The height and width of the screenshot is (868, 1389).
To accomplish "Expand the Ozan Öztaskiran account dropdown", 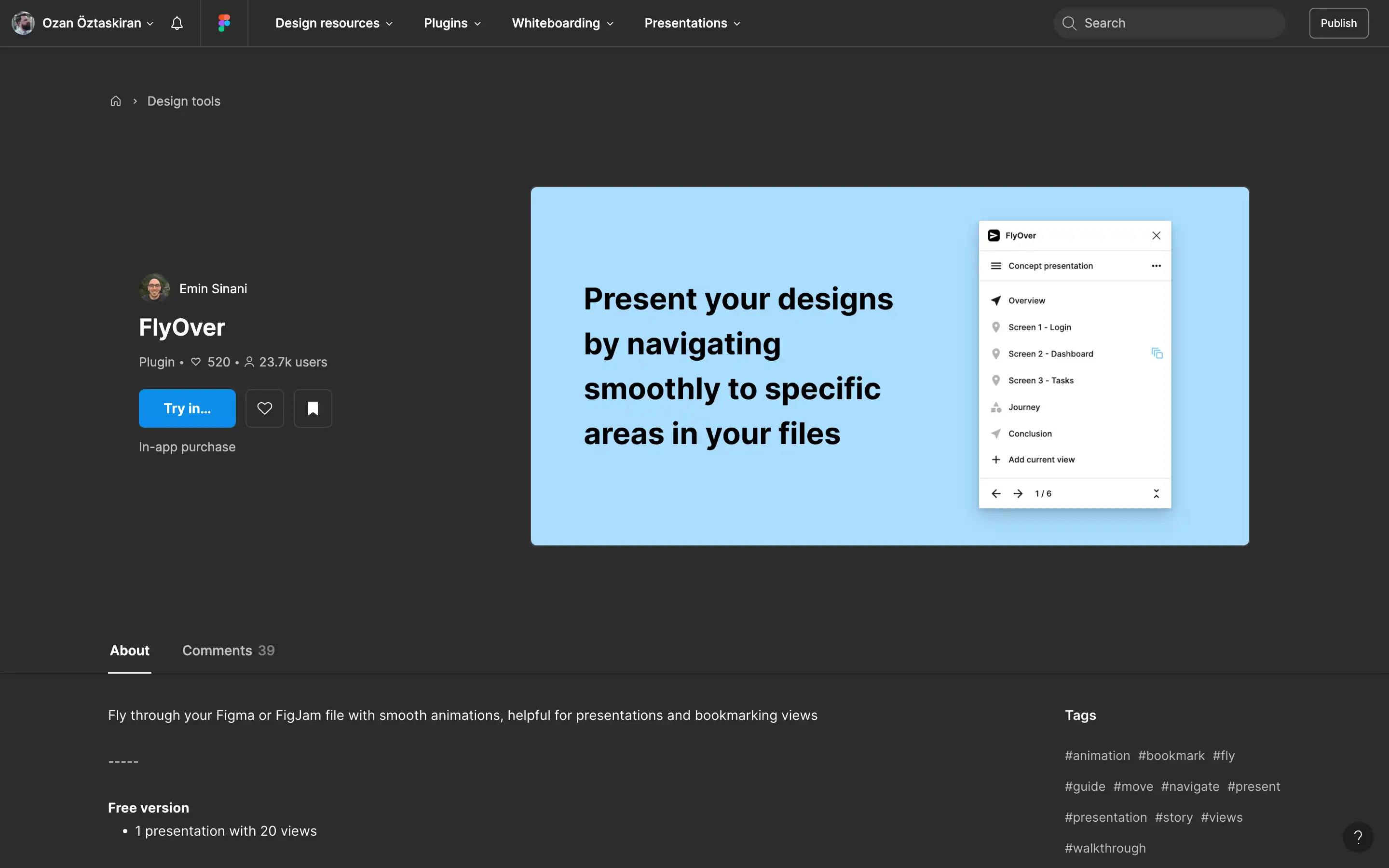I will [150, 24].
